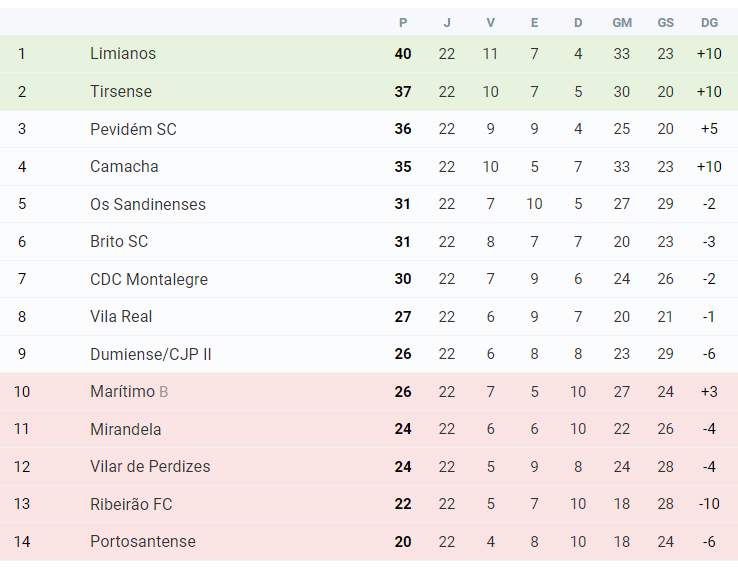
Task: Select the J games column header
Action: tap(447, 23)
